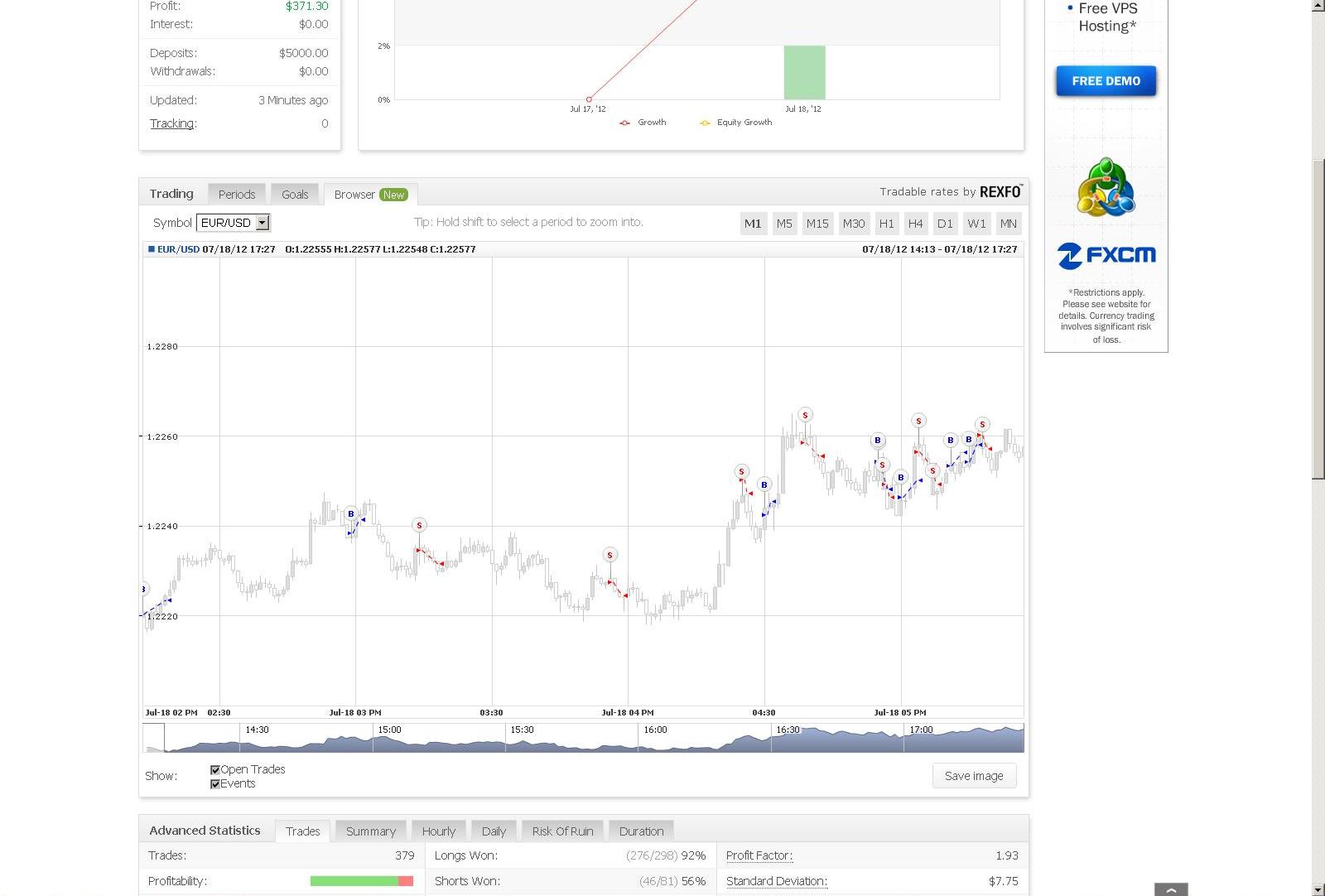This screenshot has width=1325, height=896.
Task: Click the Standard Deviation link
Action: click(777, 881)
